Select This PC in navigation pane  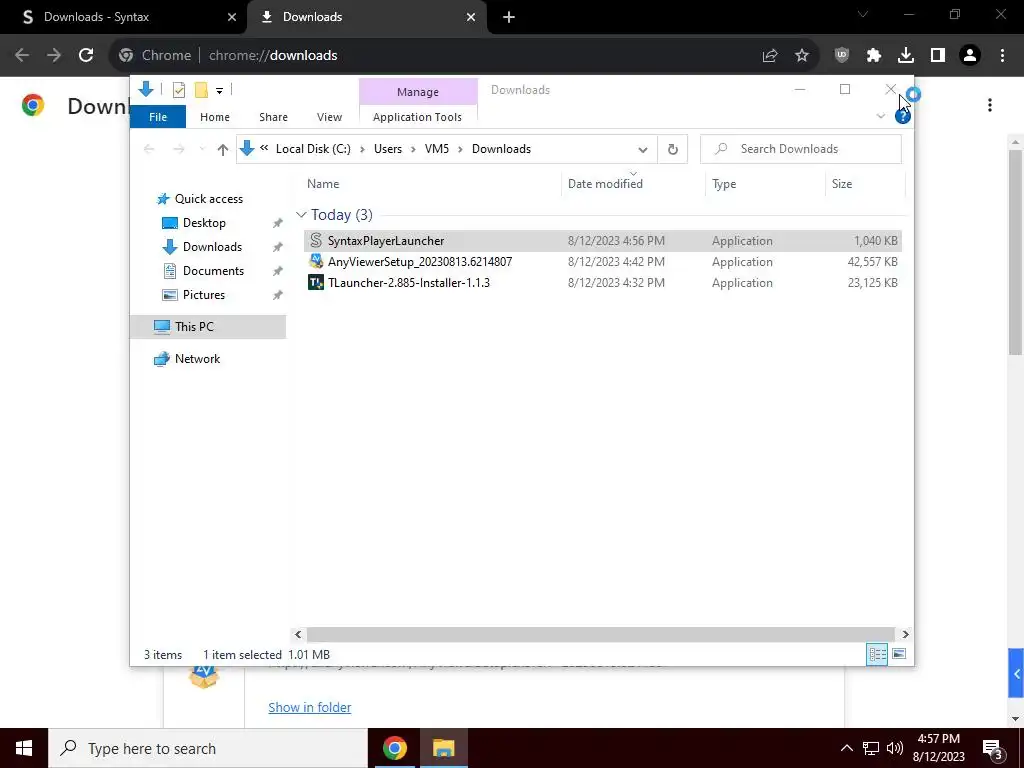click(208, 327)
